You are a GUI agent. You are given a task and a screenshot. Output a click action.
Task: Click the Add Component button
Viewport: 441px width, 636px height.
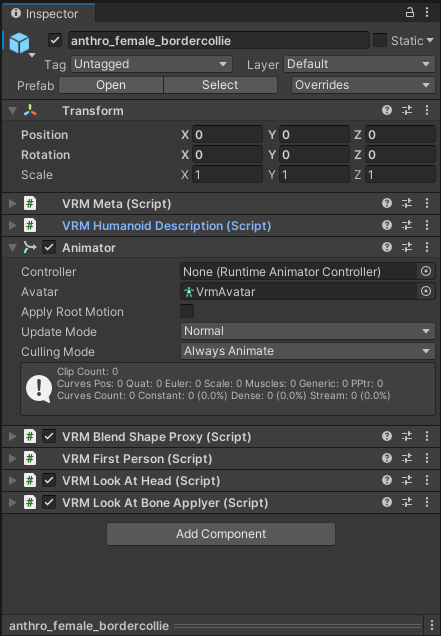[221, 534]
